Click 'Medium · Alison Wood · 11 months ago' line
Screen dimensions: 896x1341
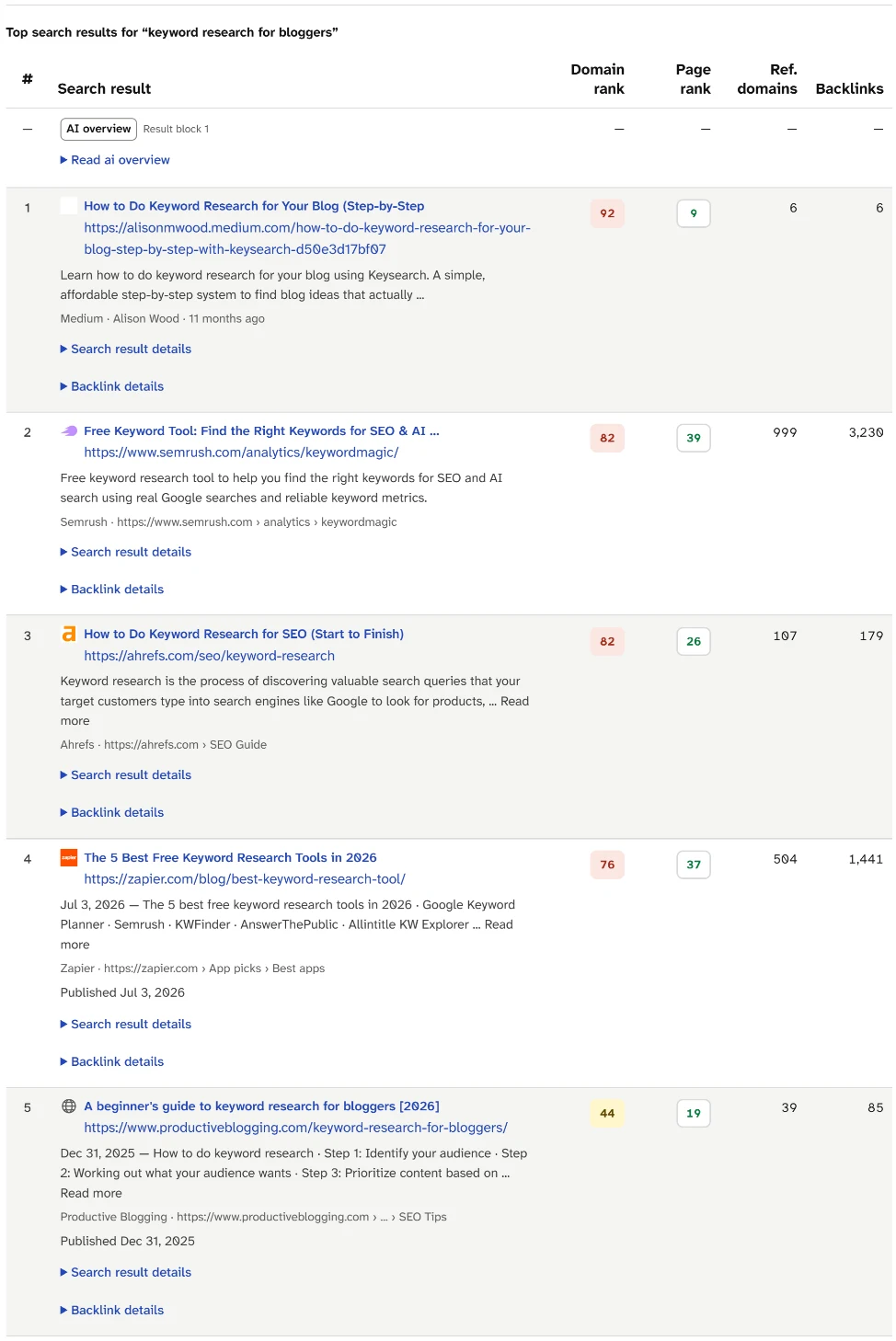point(162,318)
